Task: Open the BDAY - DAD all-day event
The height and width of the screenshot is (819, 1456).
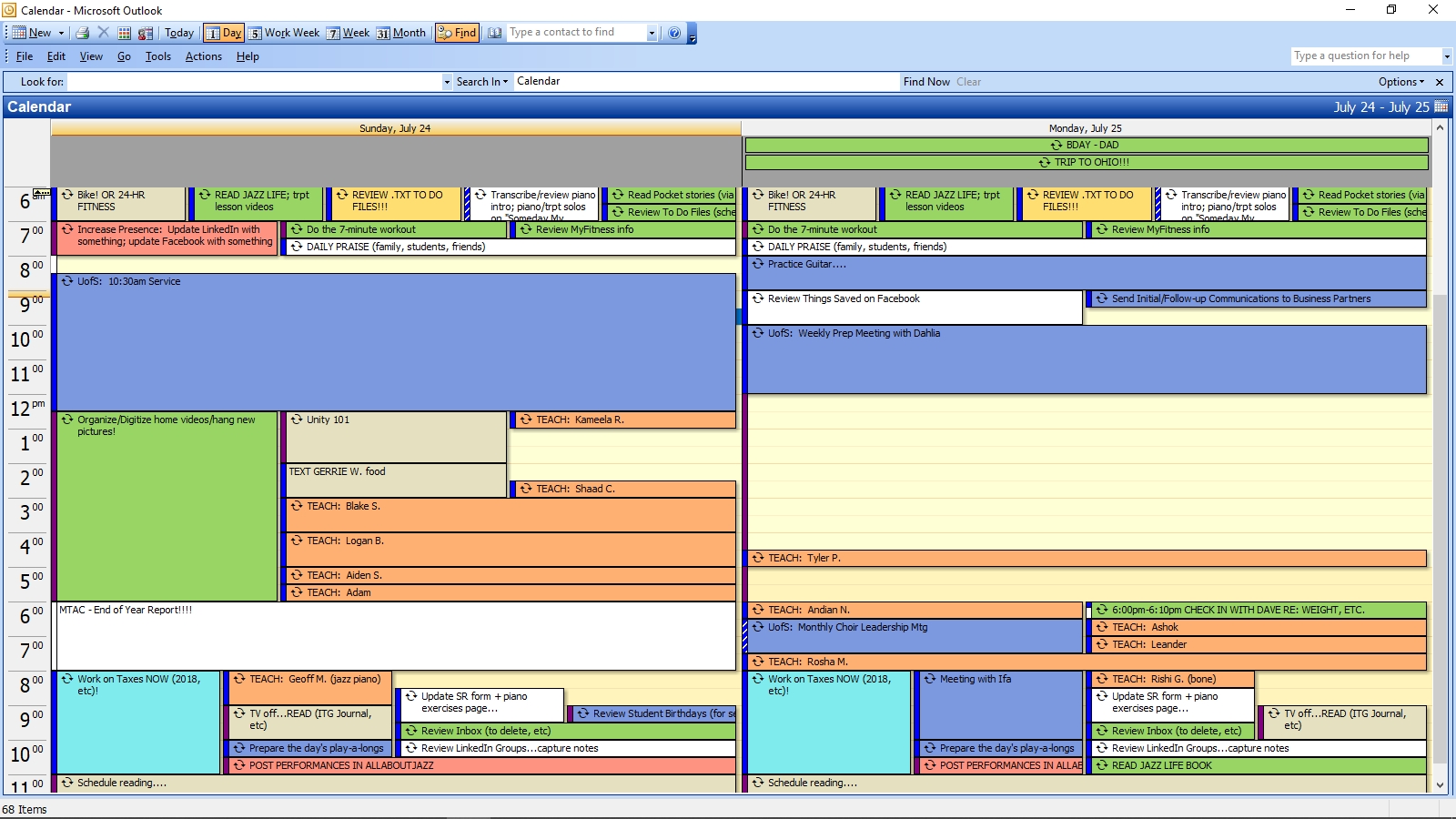Action: [1087, 145]
